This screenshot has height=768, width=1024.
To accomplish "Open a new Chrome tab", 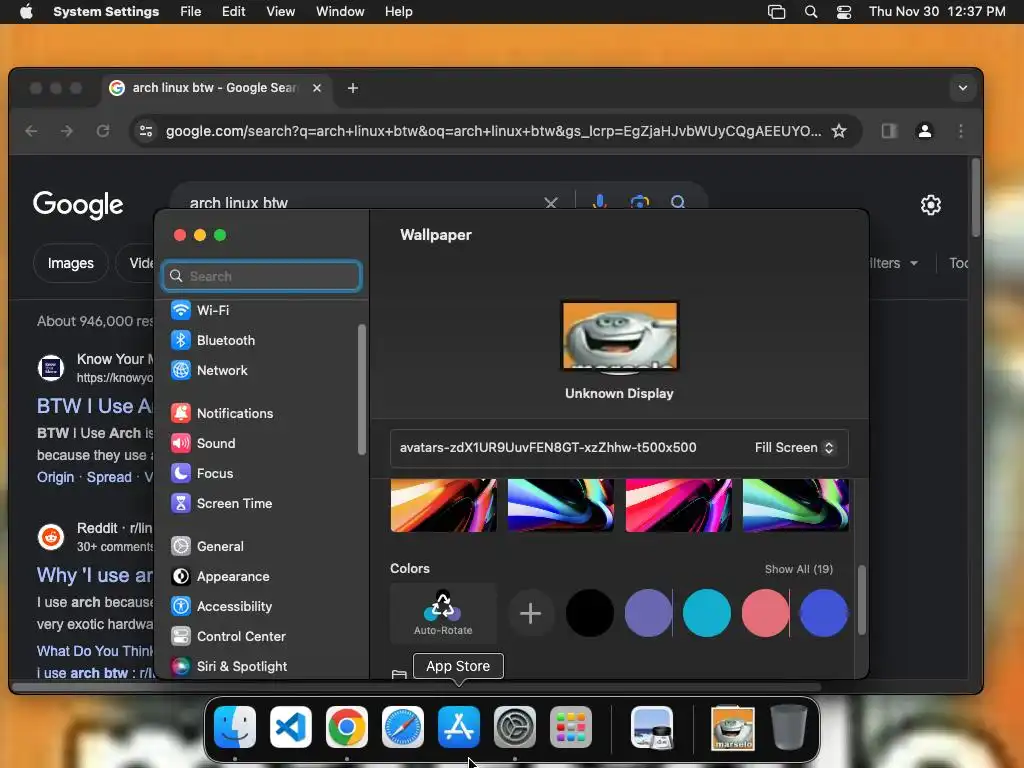I will [353, 88].
